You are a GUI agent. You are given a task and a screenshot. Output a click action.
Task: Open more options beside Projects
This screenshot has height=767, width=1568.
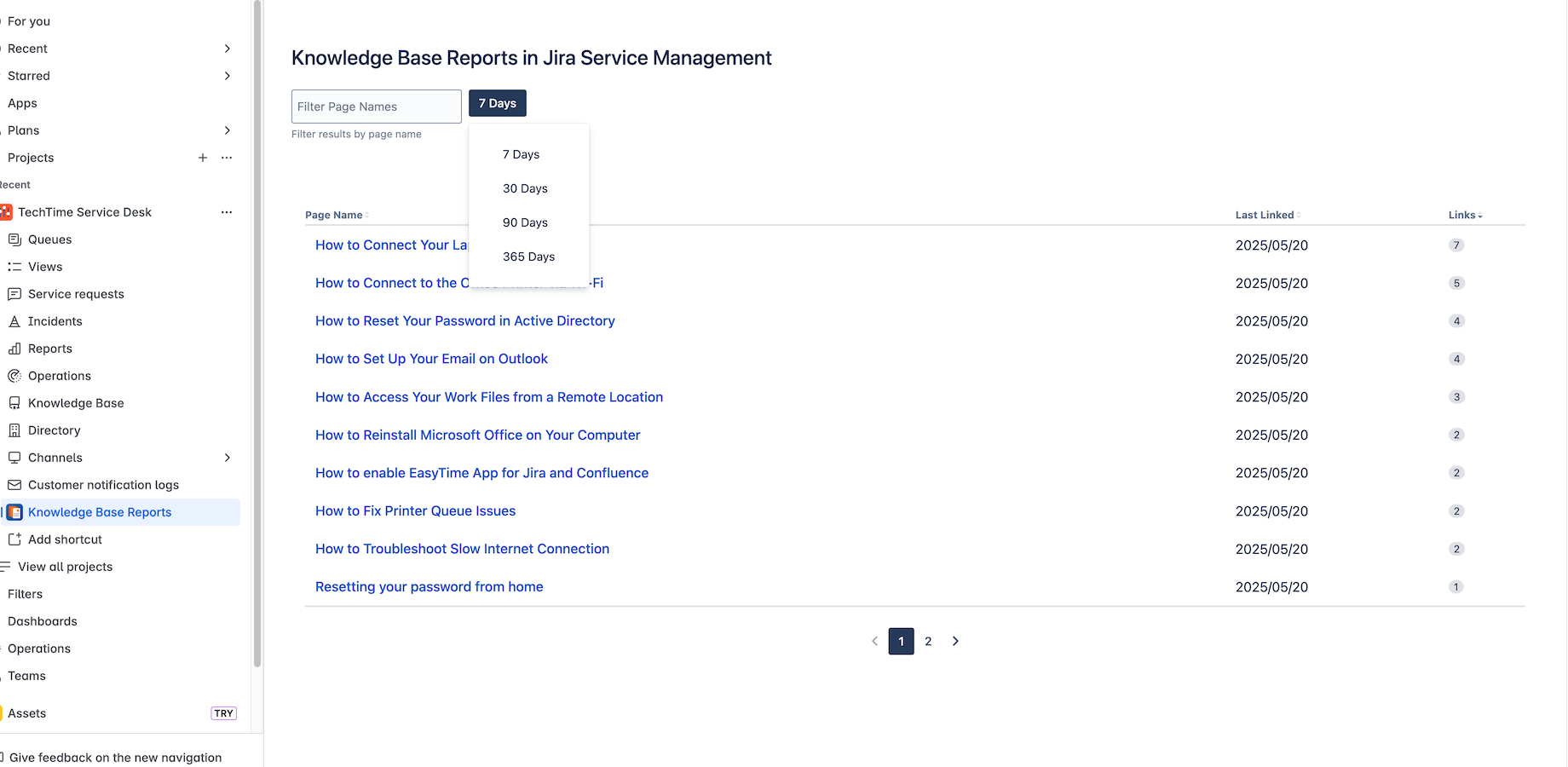point(227,158)
